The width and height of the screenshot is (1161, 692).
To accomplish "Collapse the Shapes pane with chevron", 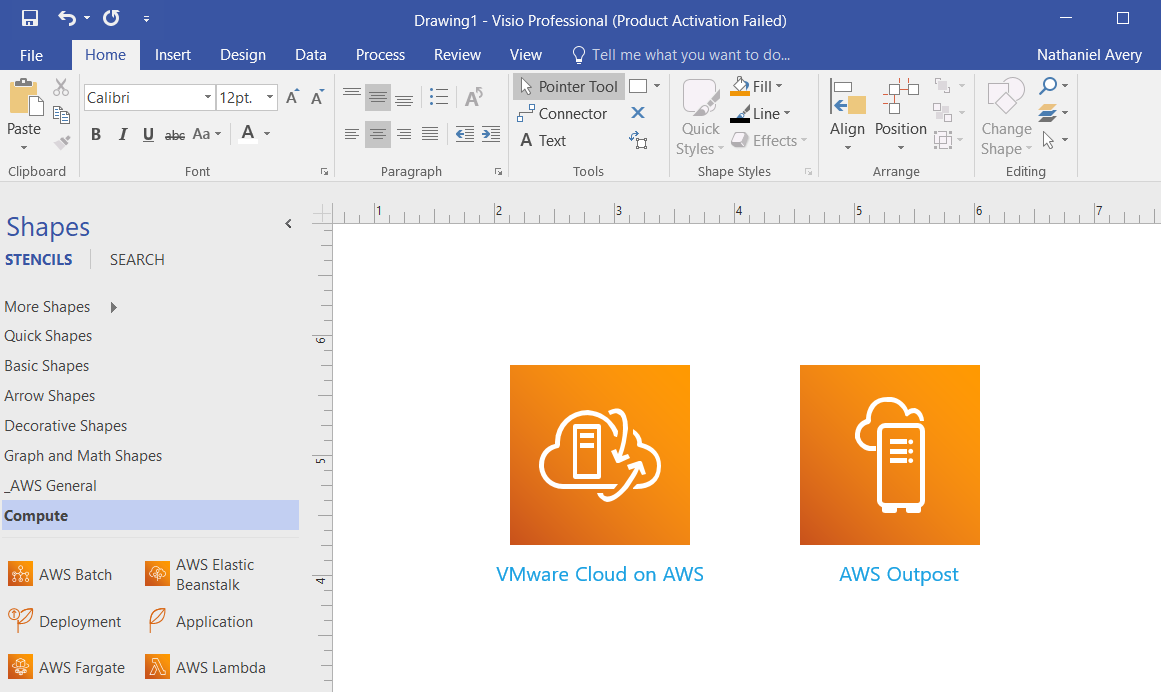I will point(288,224).
